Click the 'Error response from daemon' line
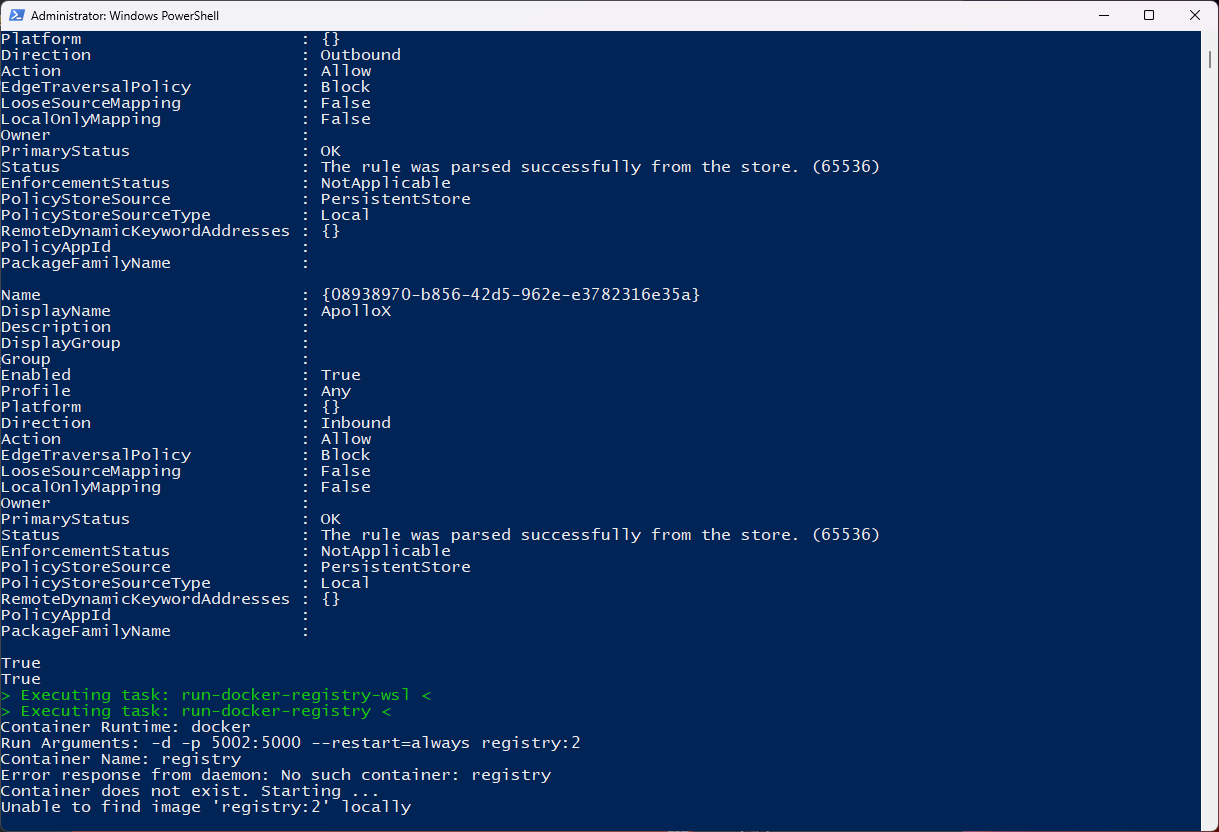1219x832 pixels. [x=275, y=775]
